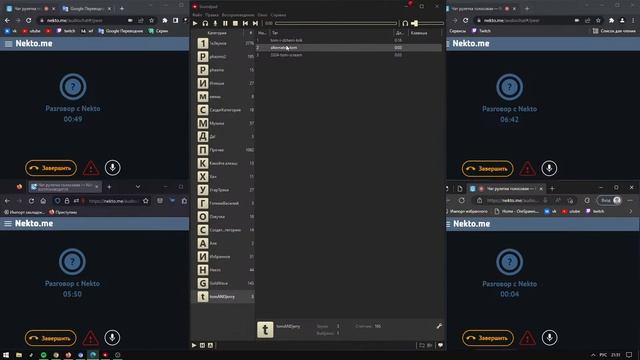Show hidden system tray icons on the taskbar

point(593,355)
